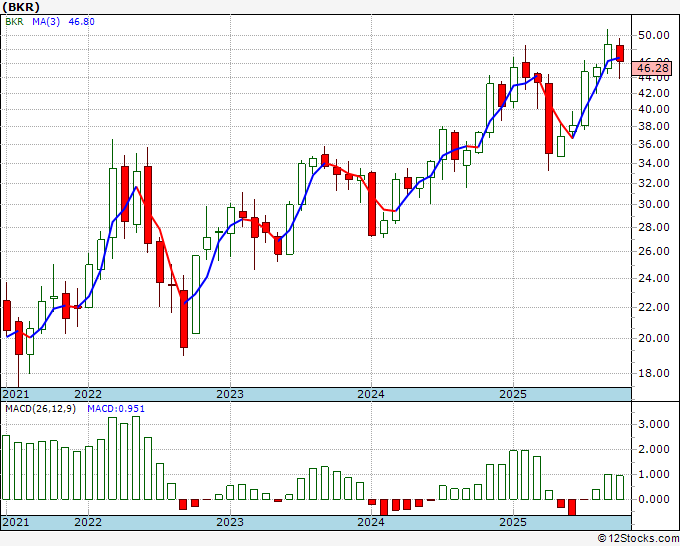Image resolution: width=680 pixels, height=546 pixels.
Task: Click the 0.000 MACD axis label
Action: tap(654, 500)
